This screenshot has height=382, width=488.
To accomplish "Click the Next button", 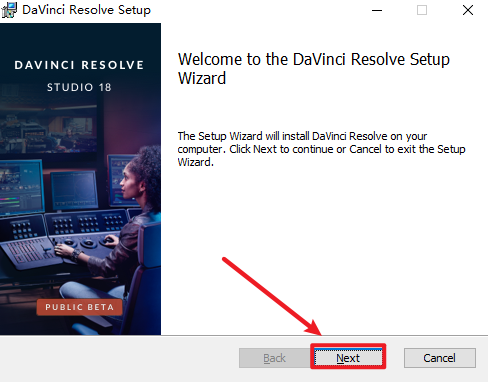I will point(348,358).
